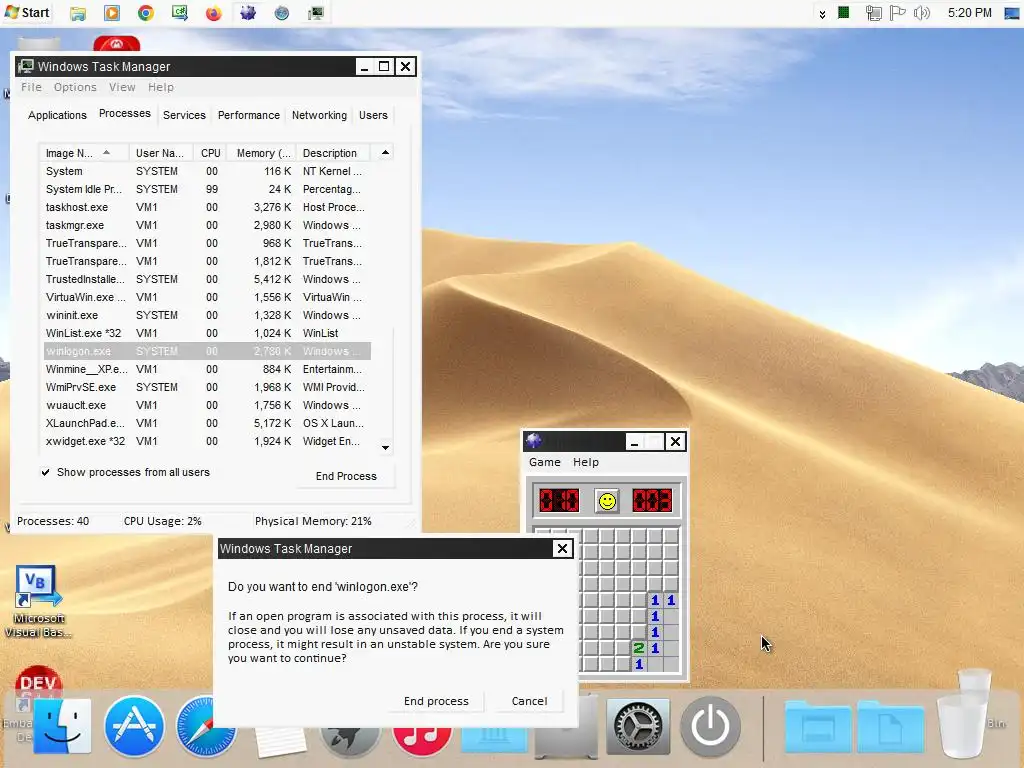1024x768 pixels.
Task: Open System Preferences gear in the dock
Action: [x=638, y=726]
